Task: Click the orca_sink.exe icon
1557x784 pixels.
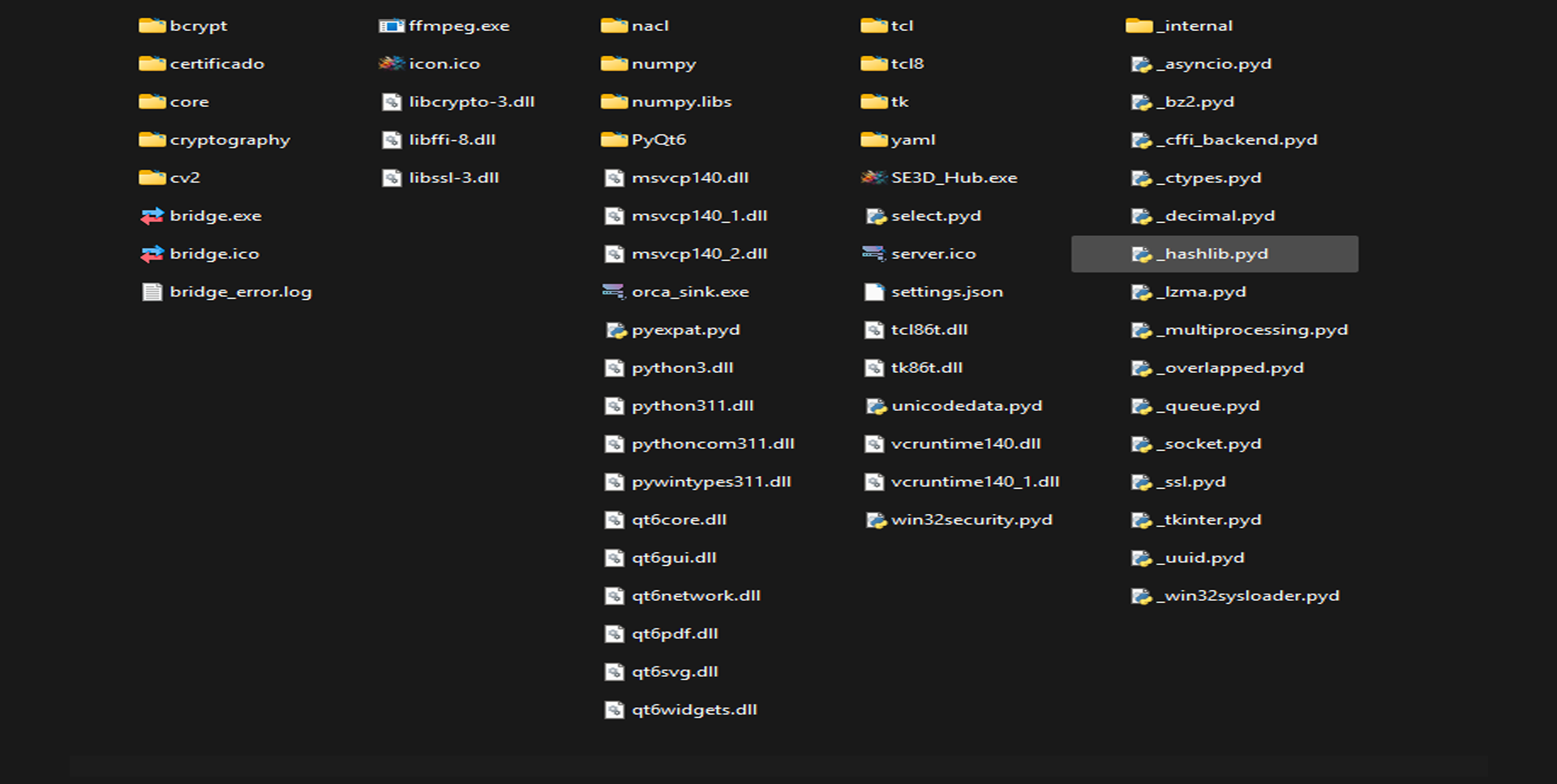Action: point(614,292)
